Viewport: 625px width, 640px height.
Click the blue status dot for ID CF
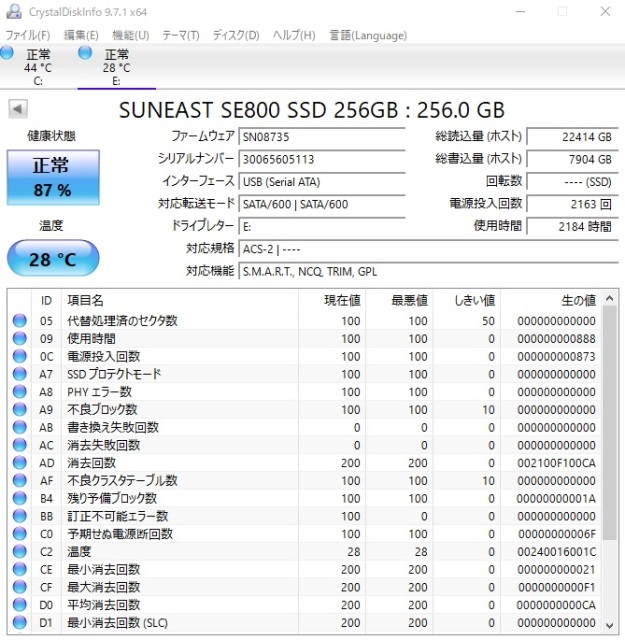coord(19,587)
